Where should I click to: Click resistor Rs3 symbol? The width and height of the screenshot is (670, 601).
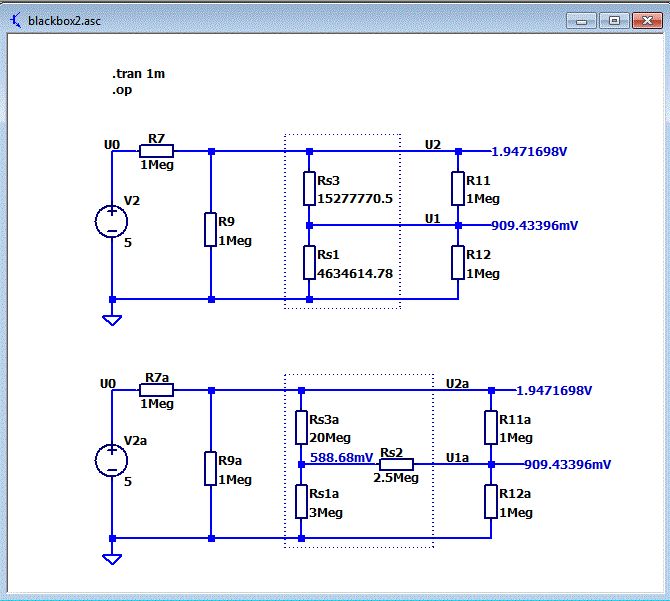click(309, 188)
